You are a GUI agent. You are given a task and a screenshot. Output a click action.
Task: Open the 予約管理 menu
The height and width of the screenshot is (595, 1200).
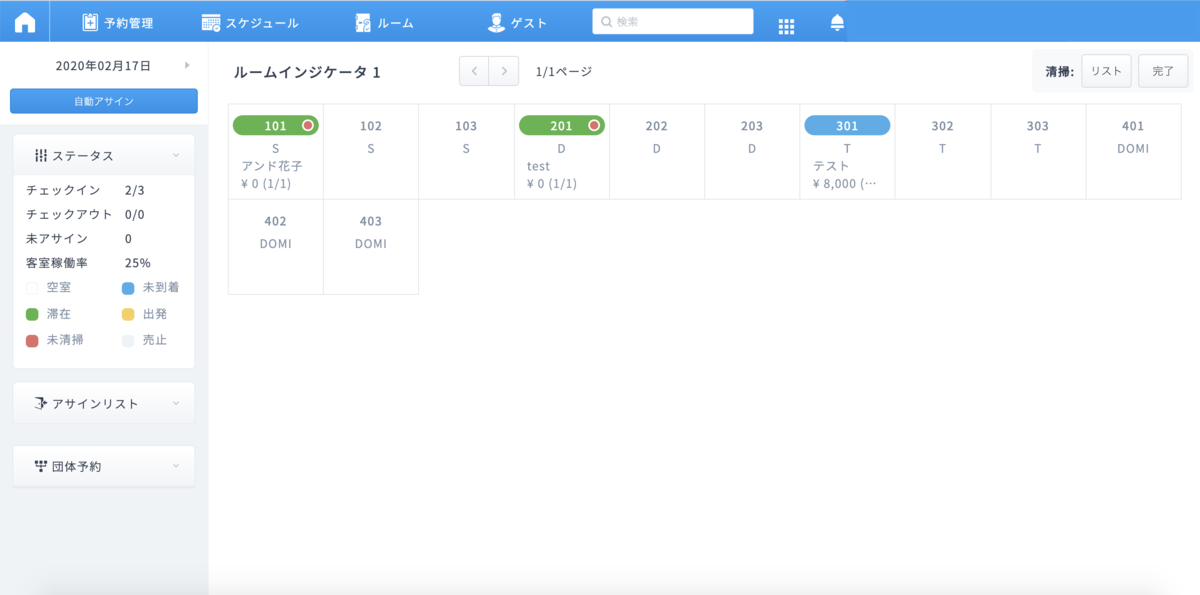tap(117, 22)
